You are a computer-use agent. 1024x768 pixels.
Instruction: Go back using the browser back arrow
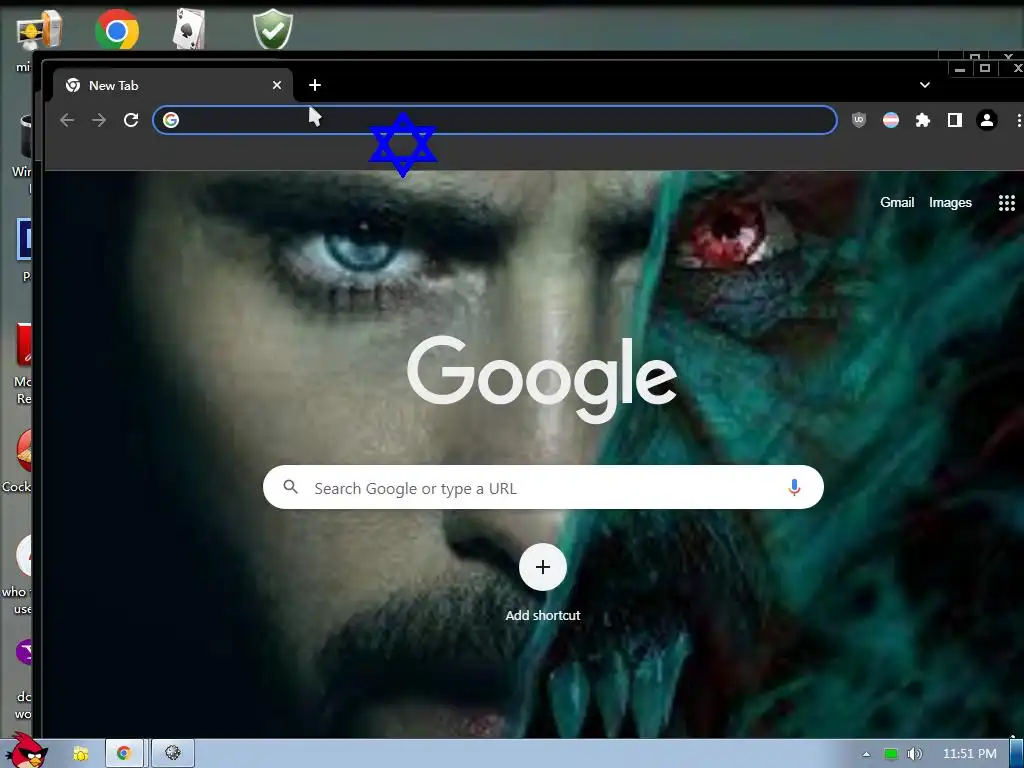[67, 120]
